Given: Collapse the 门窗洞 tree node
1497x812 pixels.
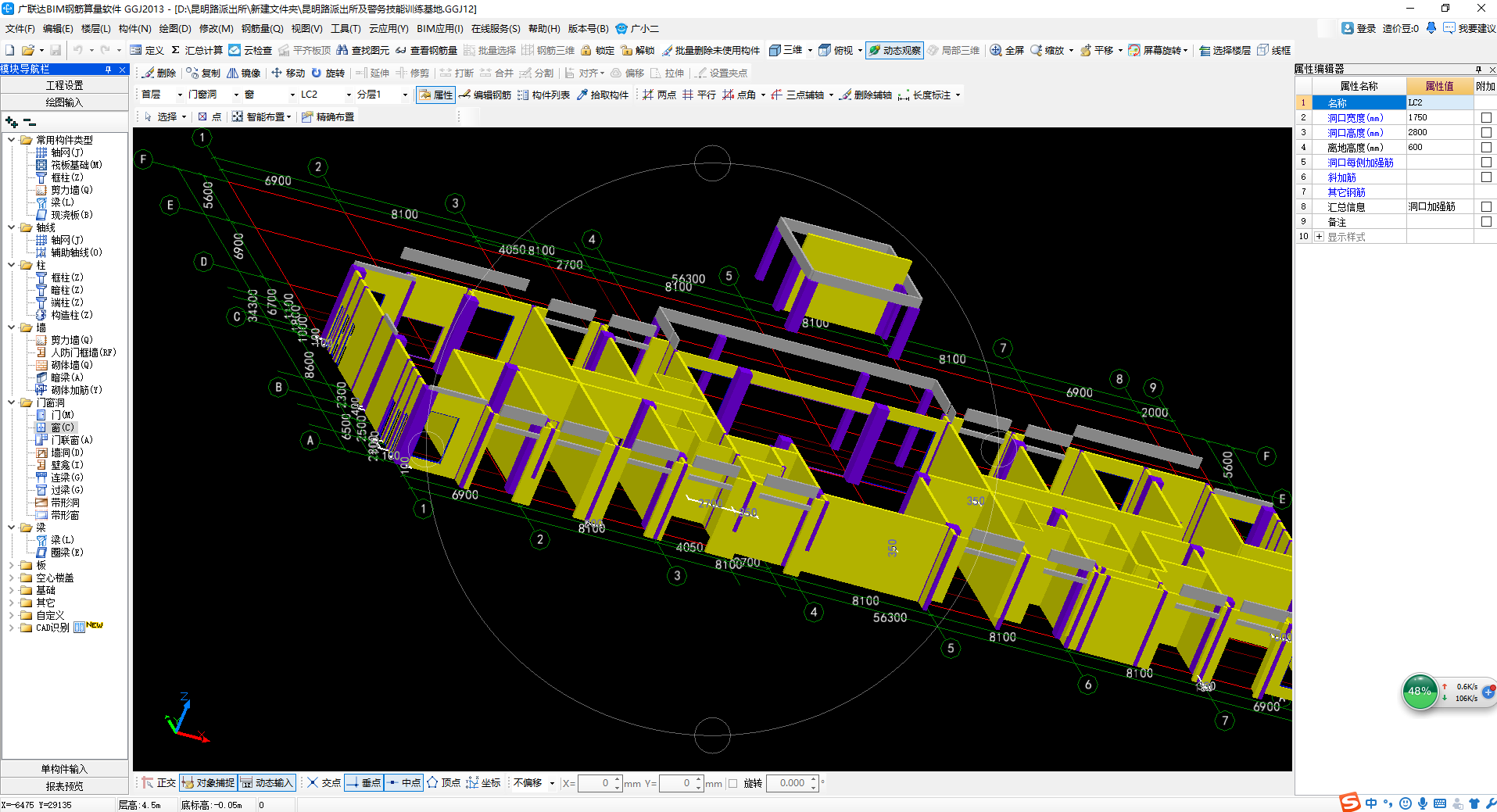Looking at the screenshot, I should pyautogui.click(x=11, y=402).
